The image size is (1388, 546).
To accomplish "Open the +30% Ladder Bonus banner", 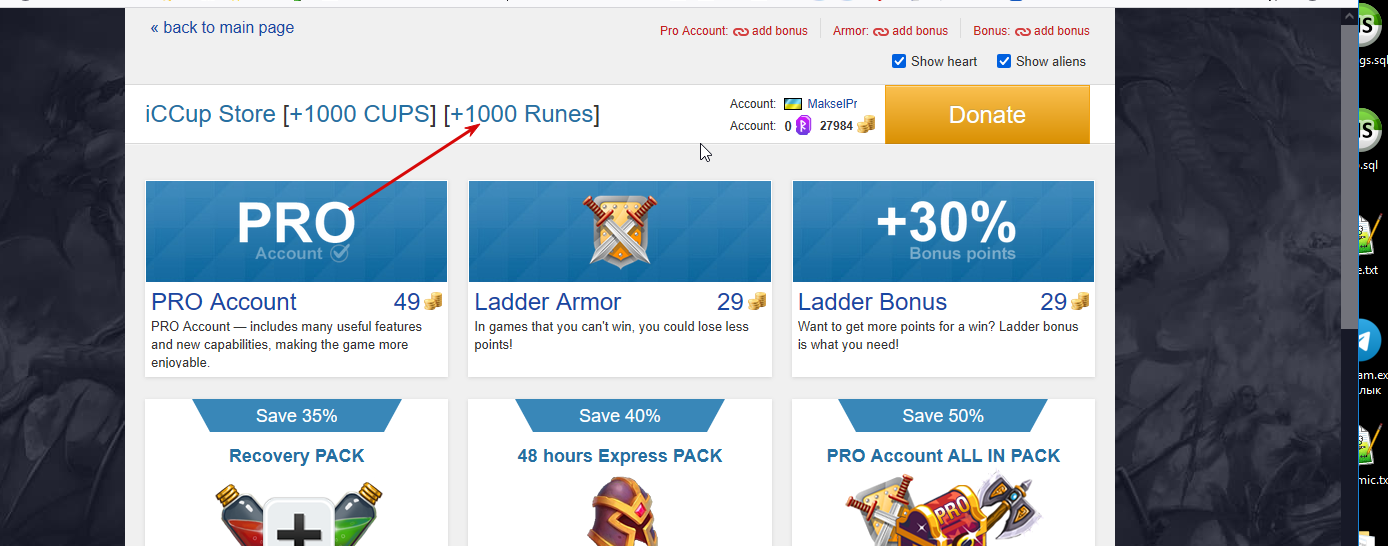I will tap(943, 231).
